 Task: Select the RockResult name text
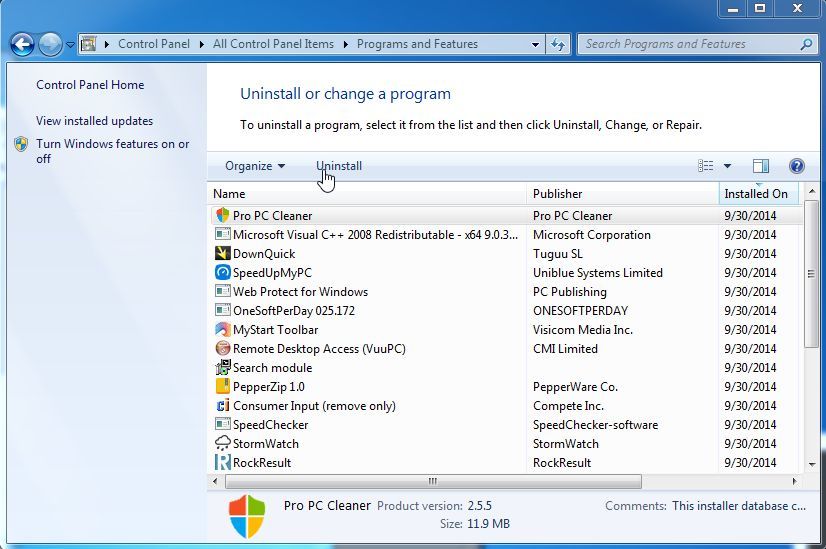point(262,463)
